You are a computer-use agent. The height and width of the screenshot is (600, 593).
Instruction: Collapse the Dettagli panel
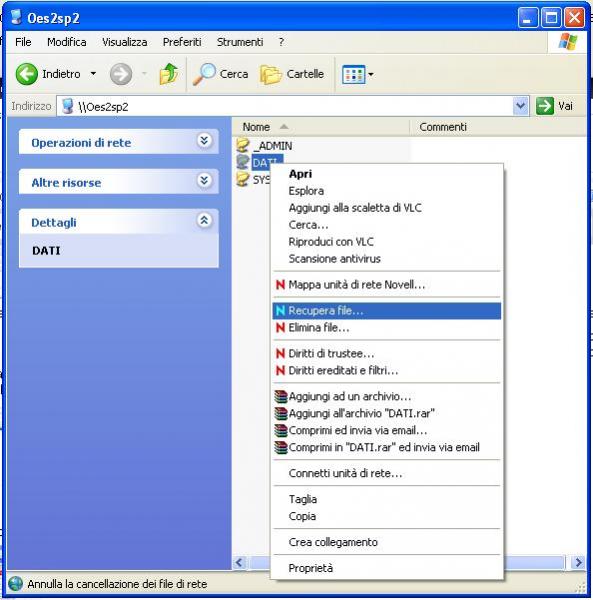[x=204, y=220]
